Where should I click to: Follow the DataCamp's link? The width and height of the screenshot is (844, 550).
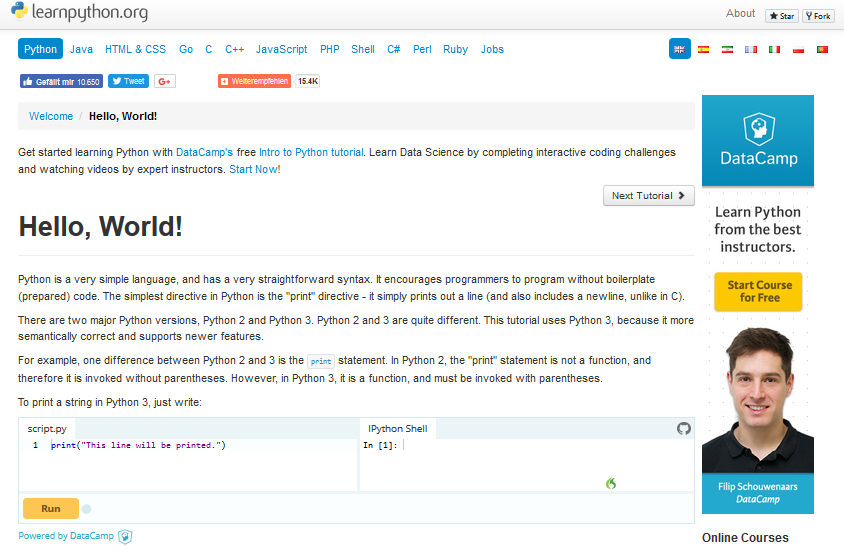(x=204, y=152)
